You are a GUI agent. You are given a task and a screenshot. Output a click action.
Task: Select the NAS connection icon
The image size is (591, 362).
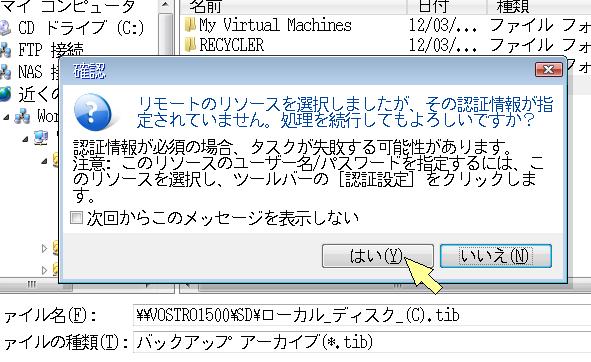click(x=5, y=72)
